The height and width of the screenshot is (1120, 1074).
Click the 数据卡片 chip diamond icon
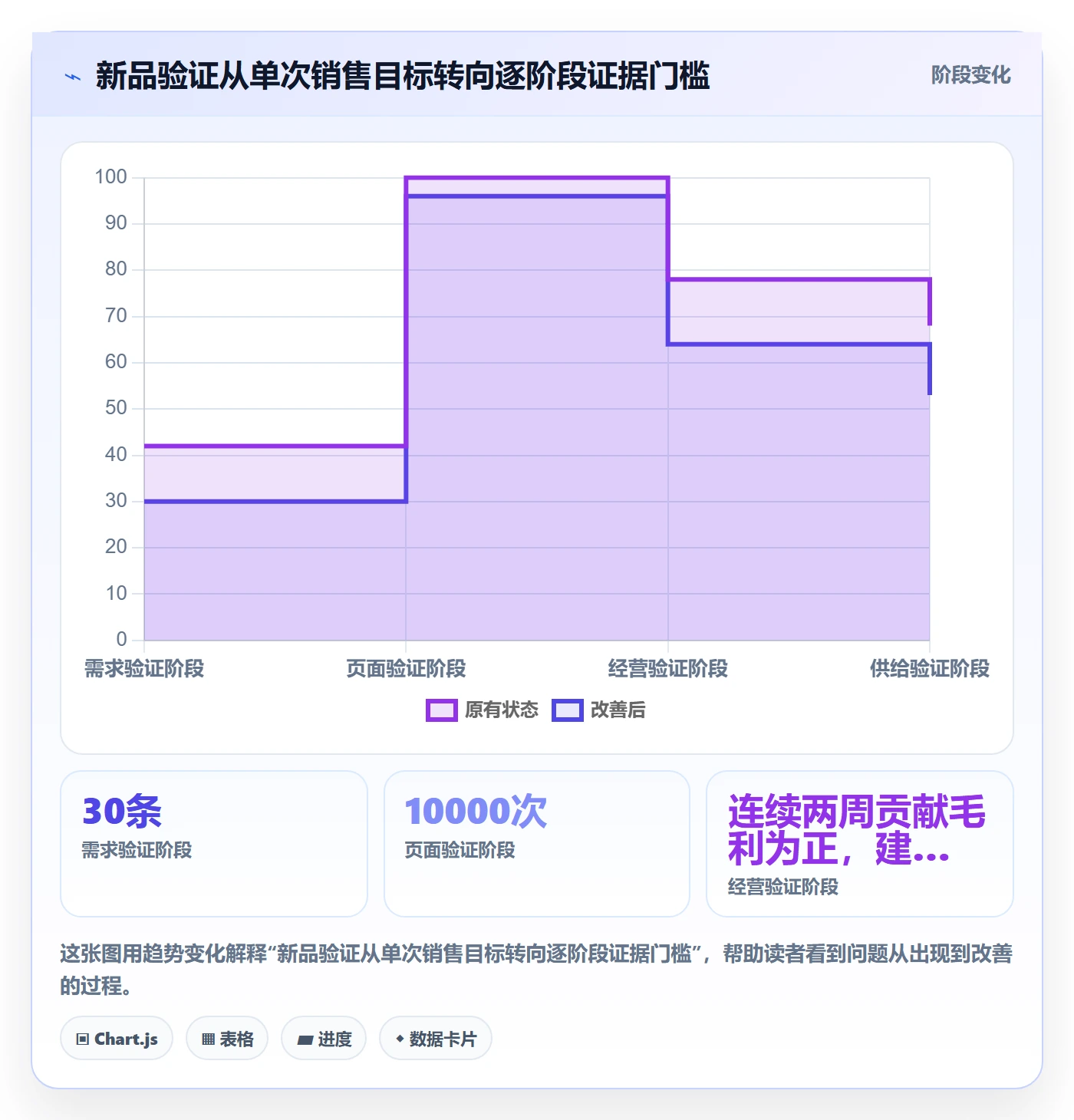click(400, 1039)
